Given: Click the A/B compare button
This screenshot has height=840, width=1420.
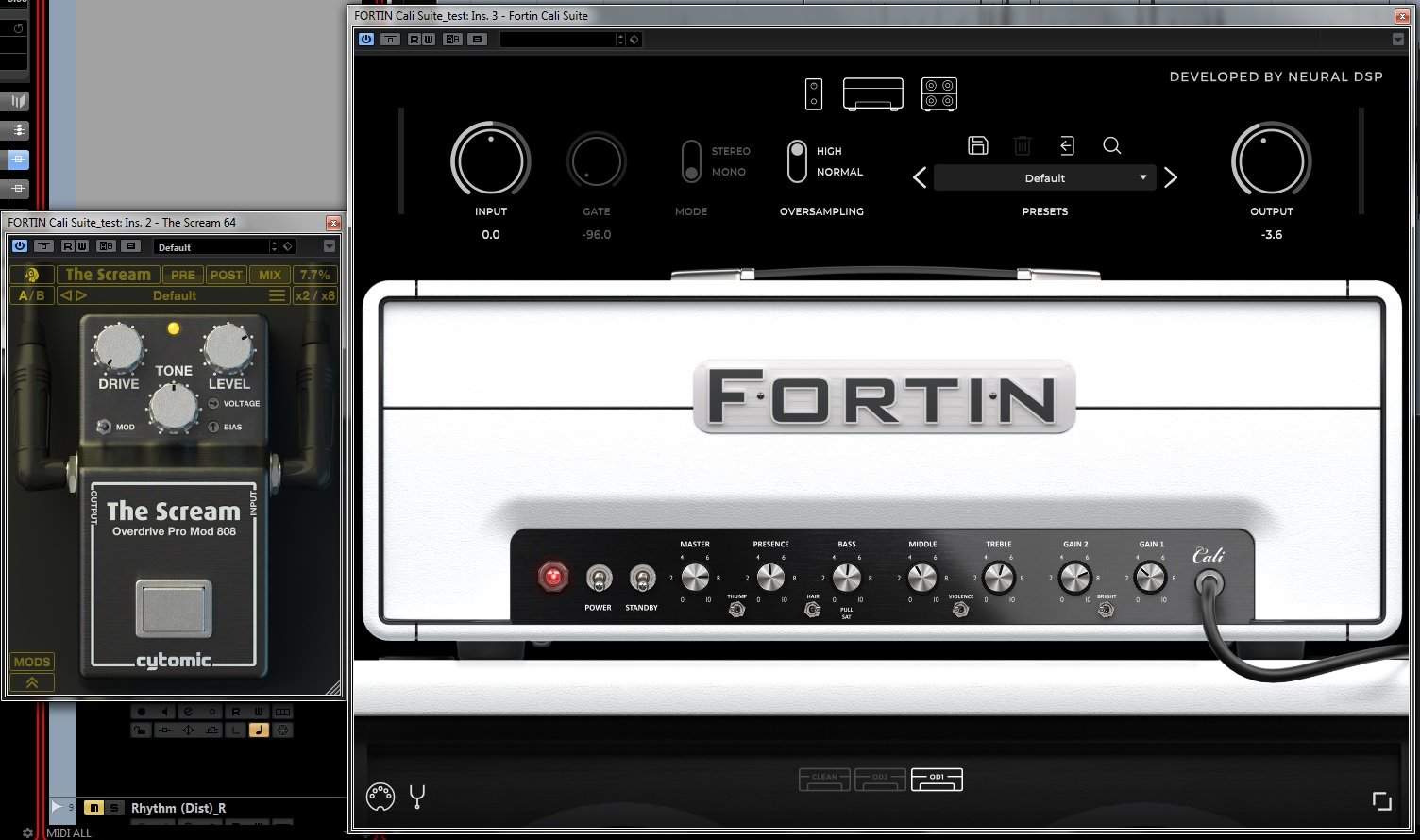Looking at the screenshot, I should point(32,295).
